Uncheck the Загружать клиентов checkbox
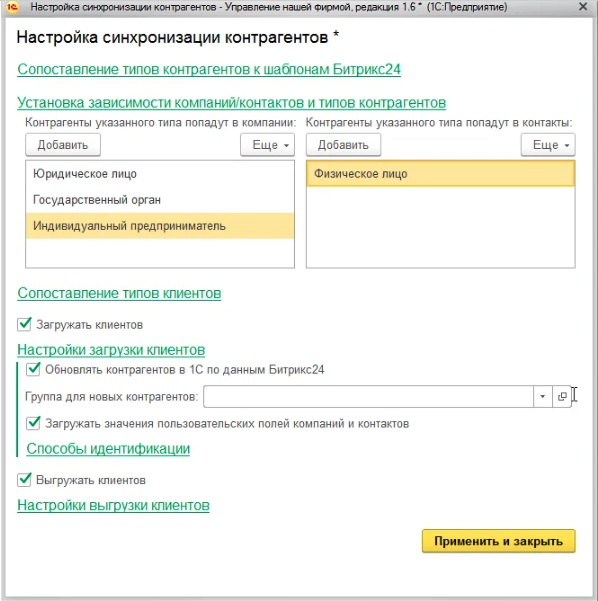This screenshot has width=598, height=601. 24,324
